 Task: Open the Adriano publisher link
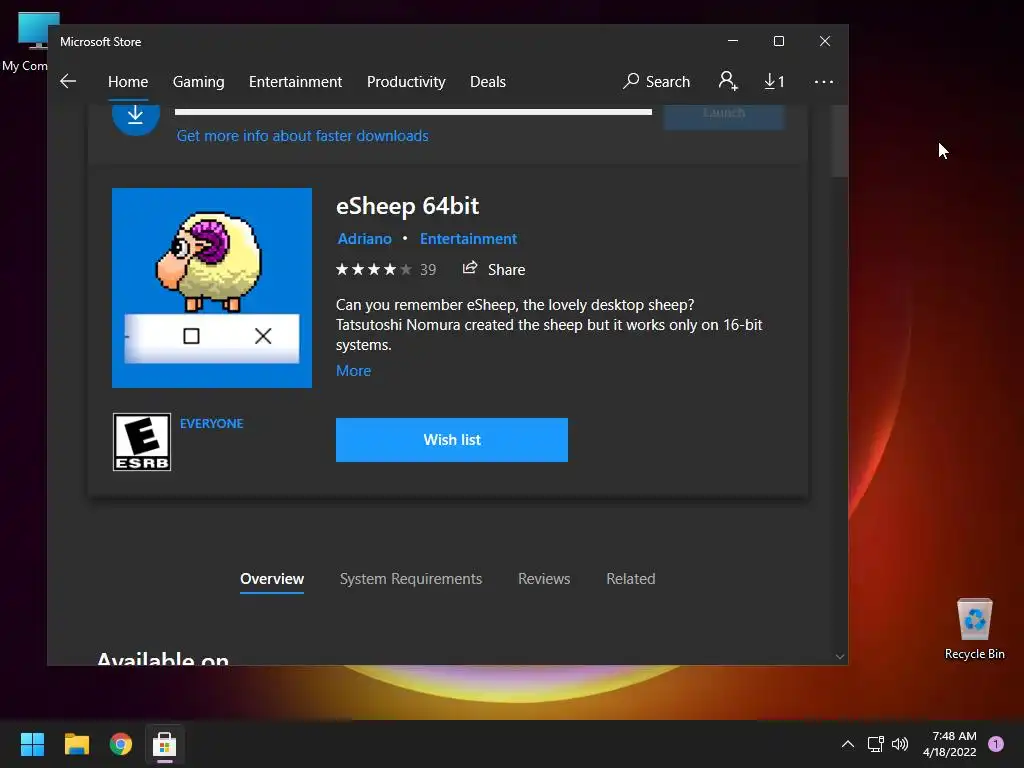[x=364, y=239]
